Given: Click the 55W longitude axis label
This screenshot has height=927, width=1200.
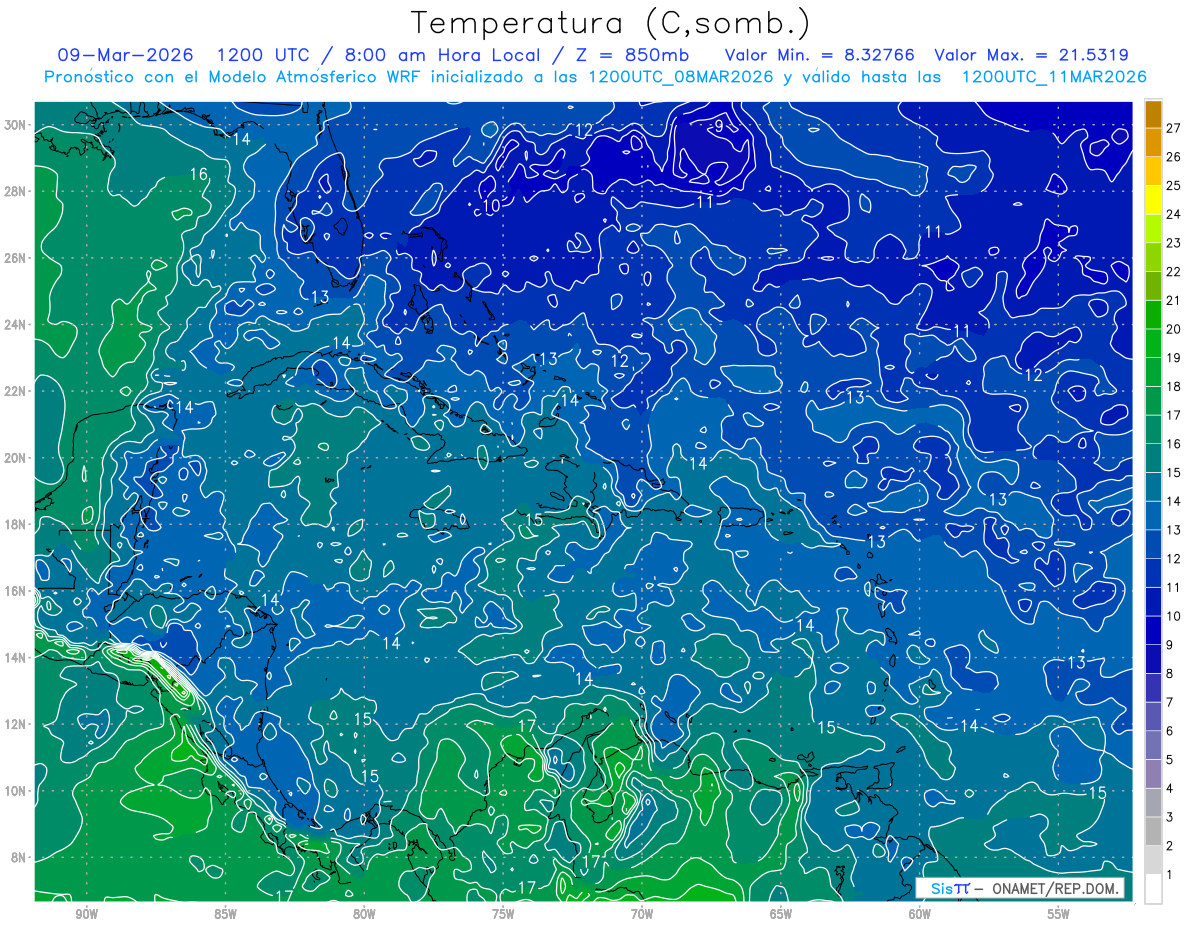Looking at the screenshot, I should pyautogui.click(x=1059, y=914).
